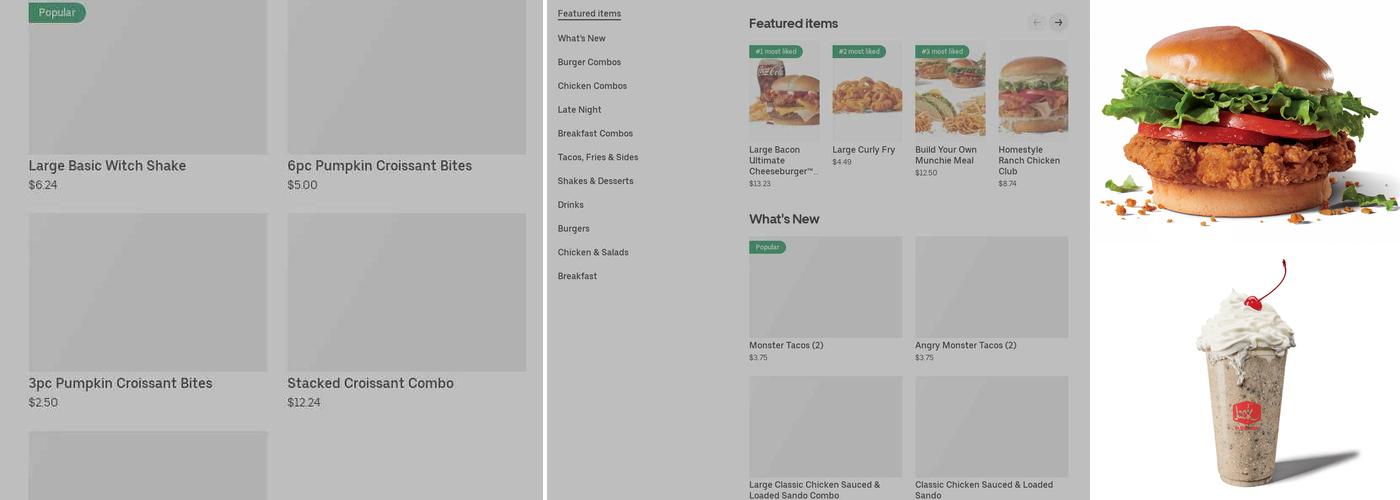Choose the Monster Tacos (2) item
This screenshot has width=1400, height=500.
click(x=825, y=288)
